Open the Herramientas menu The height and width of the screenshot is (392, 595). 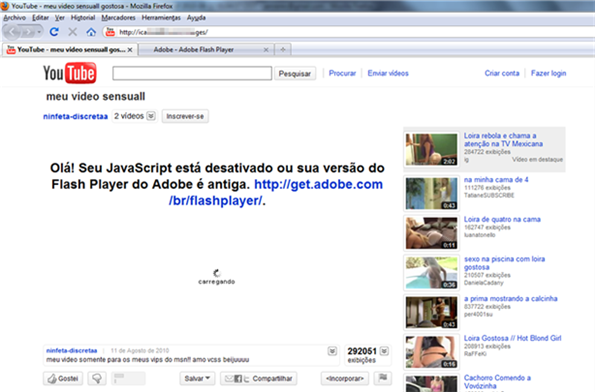161,17
